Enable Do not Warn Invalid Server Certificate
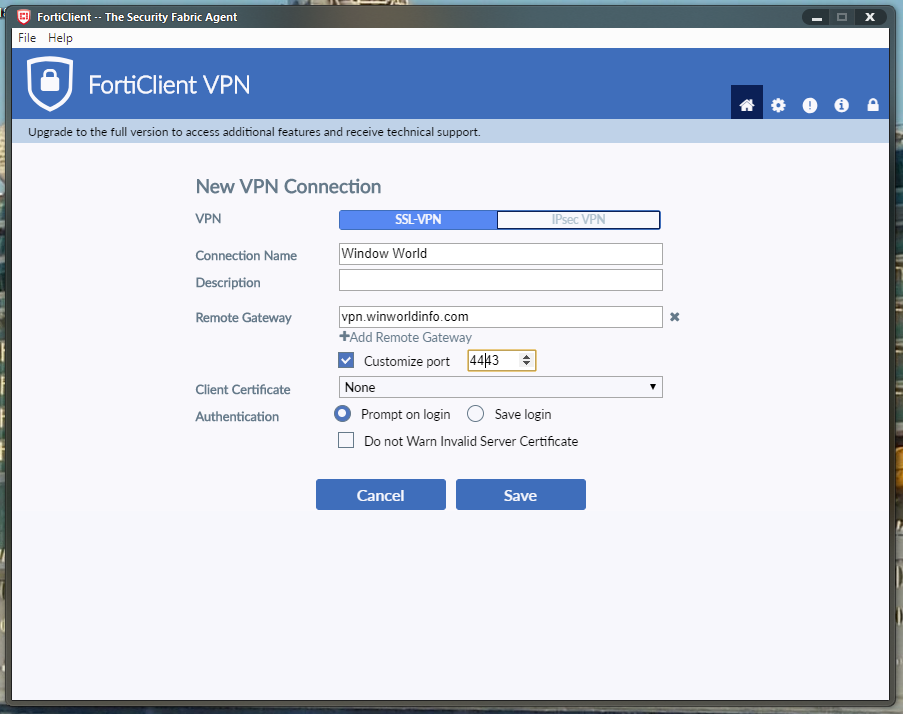Image resolution: width=903 pixels, height=714 pixels. tap(346, 440)
